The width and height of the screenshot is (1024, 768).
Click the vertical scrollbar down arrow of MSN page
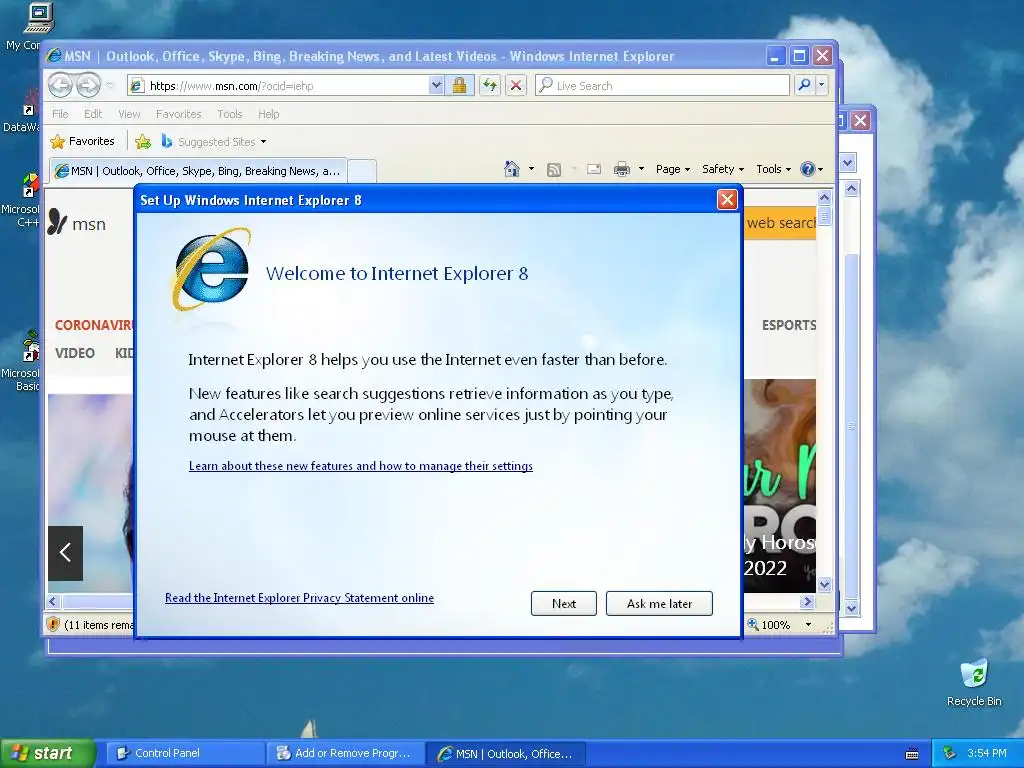[x=824, y=584]
